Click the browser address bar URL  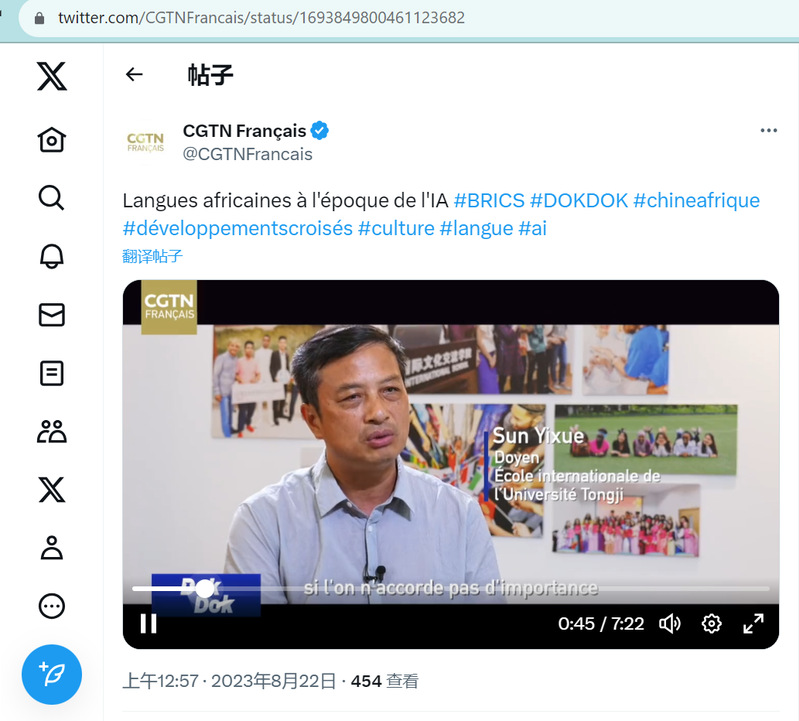tap(261, 18)
